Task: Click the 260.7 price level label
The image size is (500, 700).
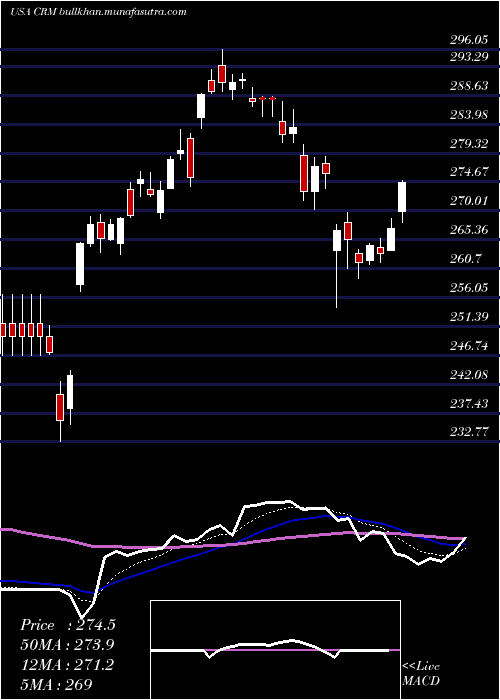Action: point(466,258)
